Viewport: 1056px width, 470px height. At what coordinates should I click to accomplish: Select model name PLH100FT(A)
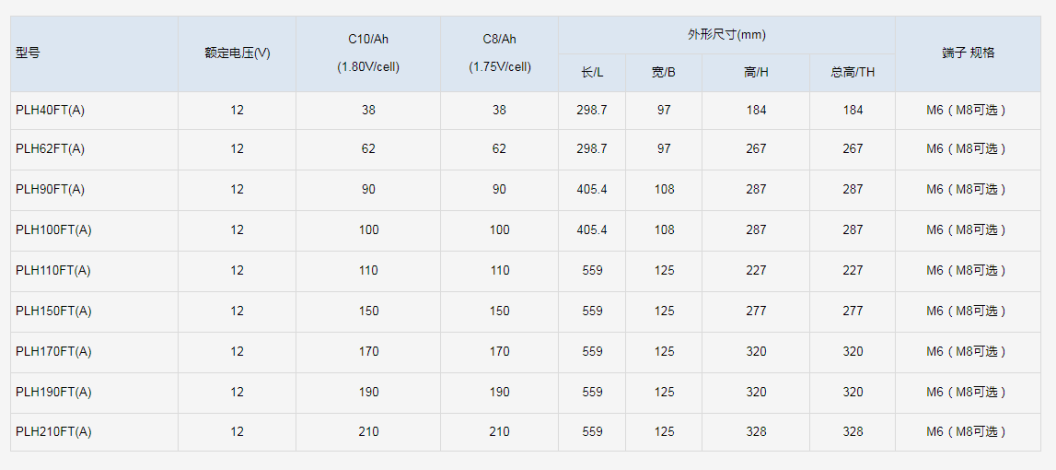click(53, 230)
